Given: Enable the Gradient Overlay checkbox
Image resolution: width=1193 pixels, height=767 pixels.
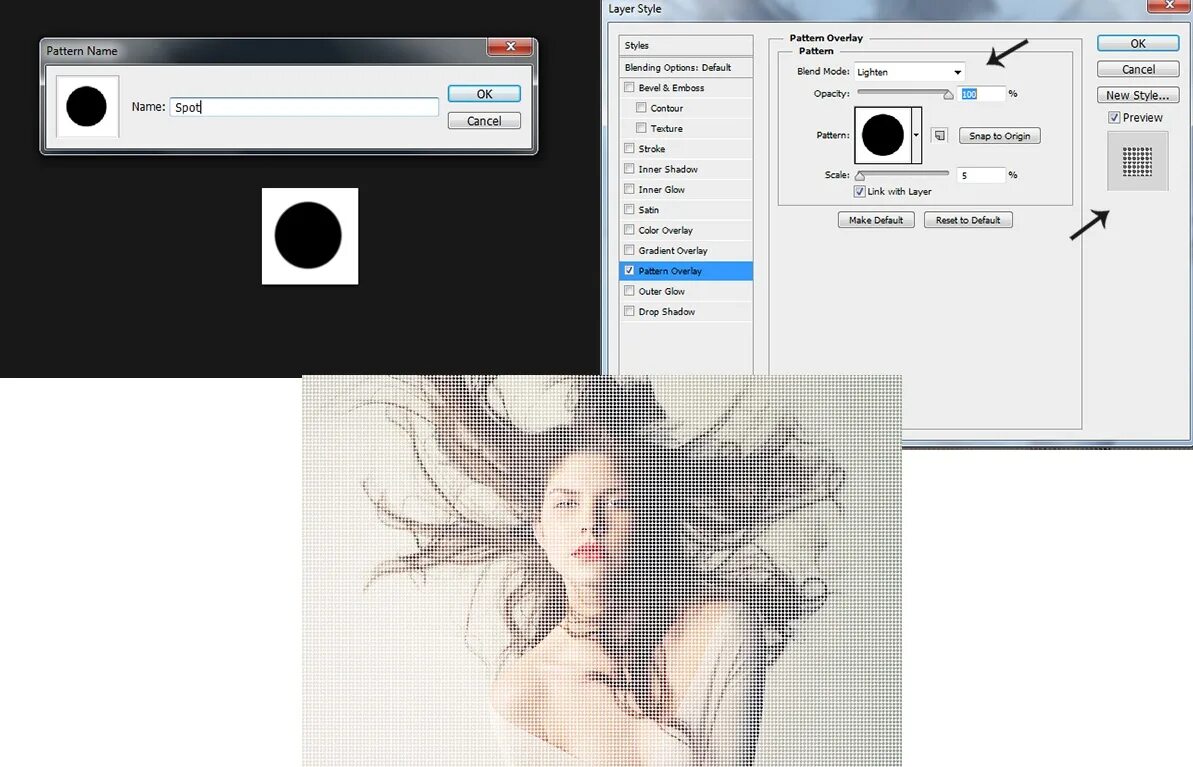Looking at the screenshot, I should click(629, 250).
